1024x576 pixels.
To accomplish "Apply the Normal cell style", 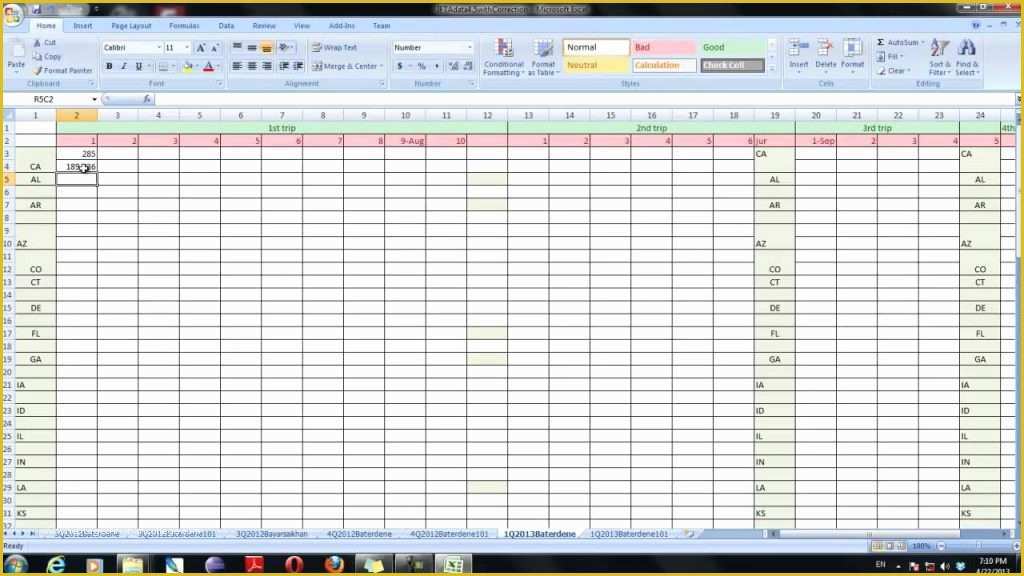I will pos(596,48).
